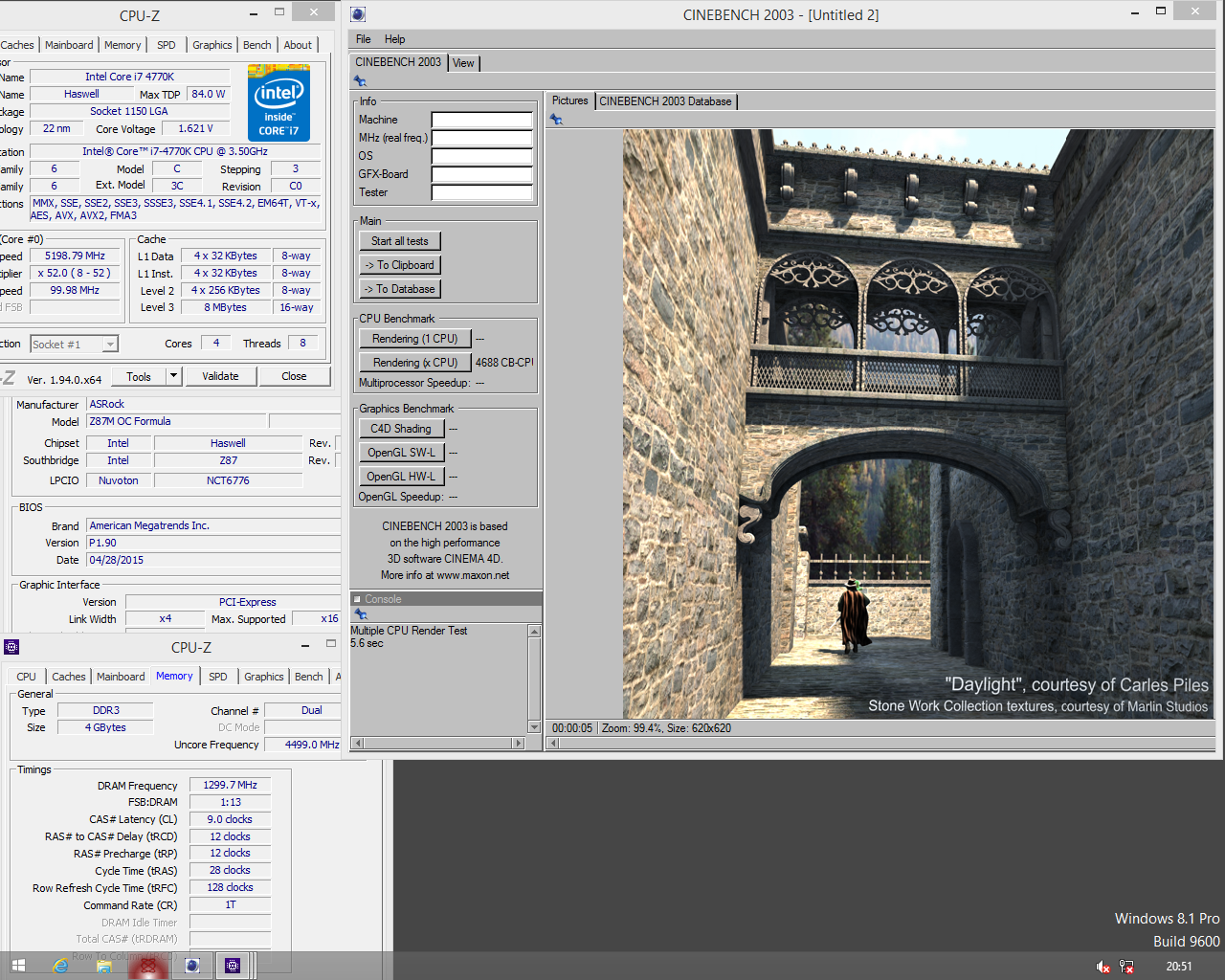
Task: Click the pin icon below the Pictures tab
Action: (x=556, y=120)
